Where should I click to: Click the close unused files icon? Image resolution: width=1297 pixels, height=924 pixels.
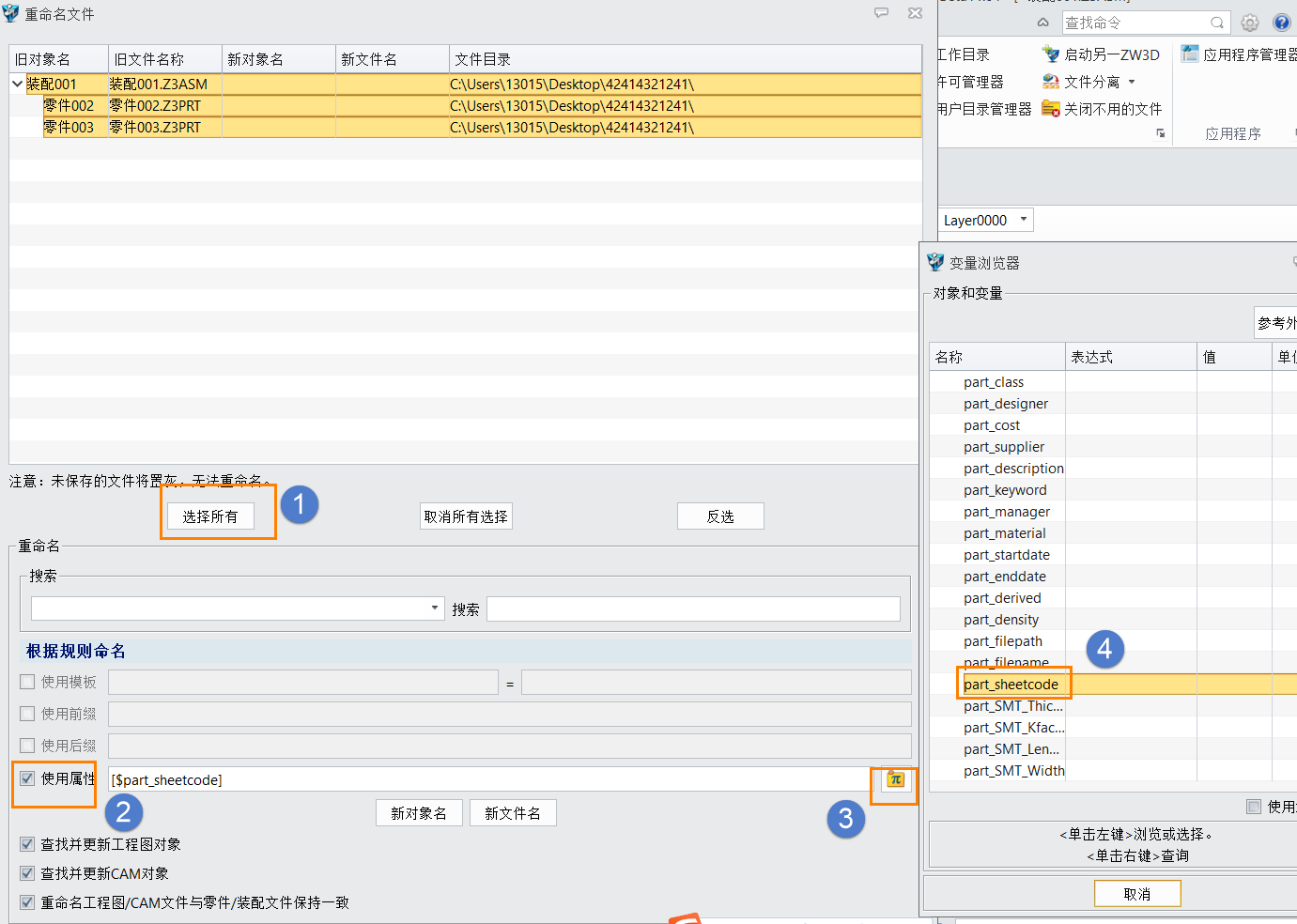[x=1051, y=109]
